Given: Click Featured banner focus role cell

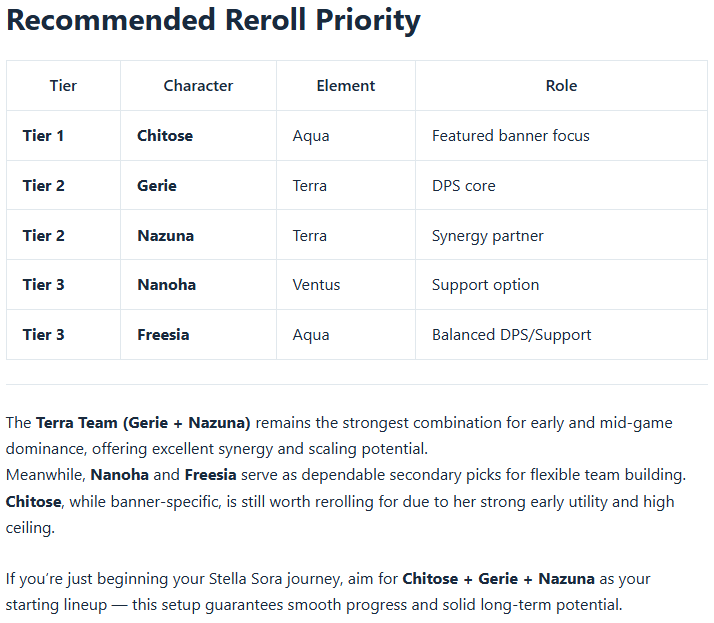Looking at the screenshot, I should coord(510,136).
